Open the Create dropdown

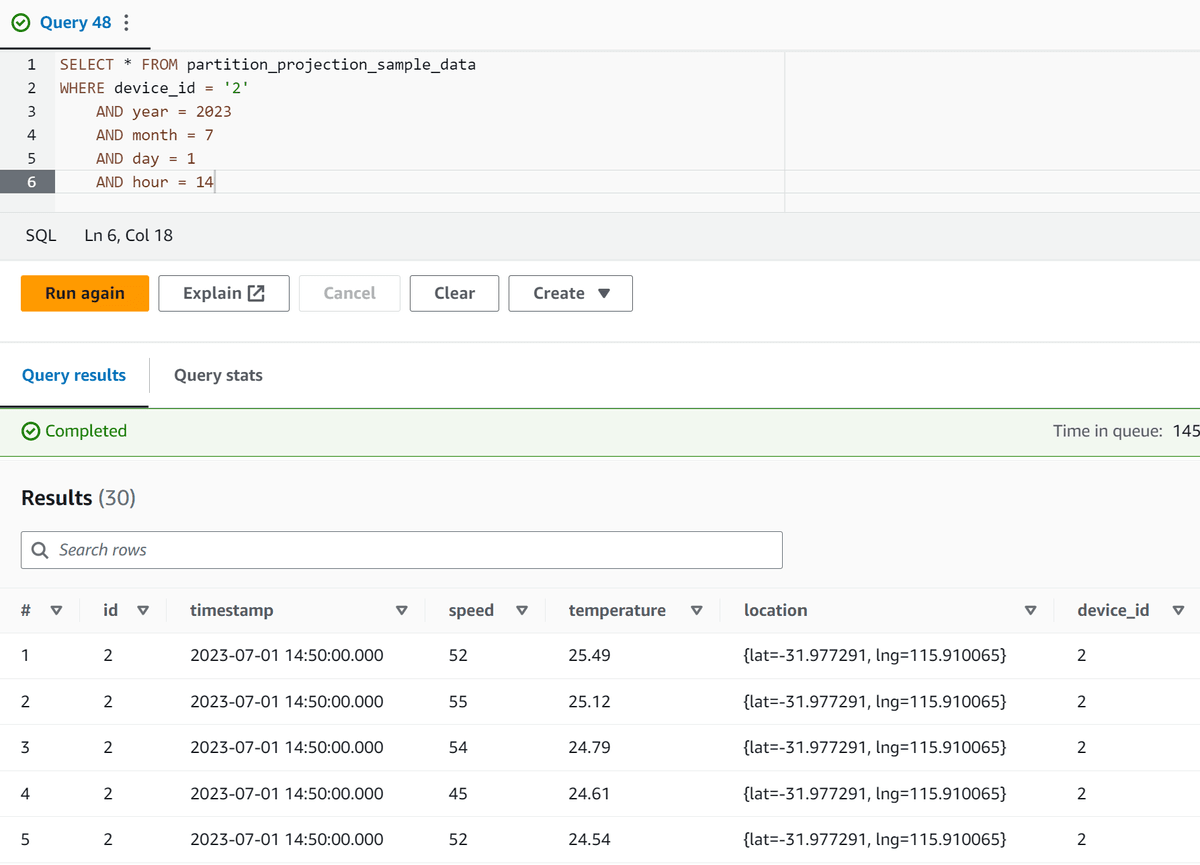[x=570, y=292]
